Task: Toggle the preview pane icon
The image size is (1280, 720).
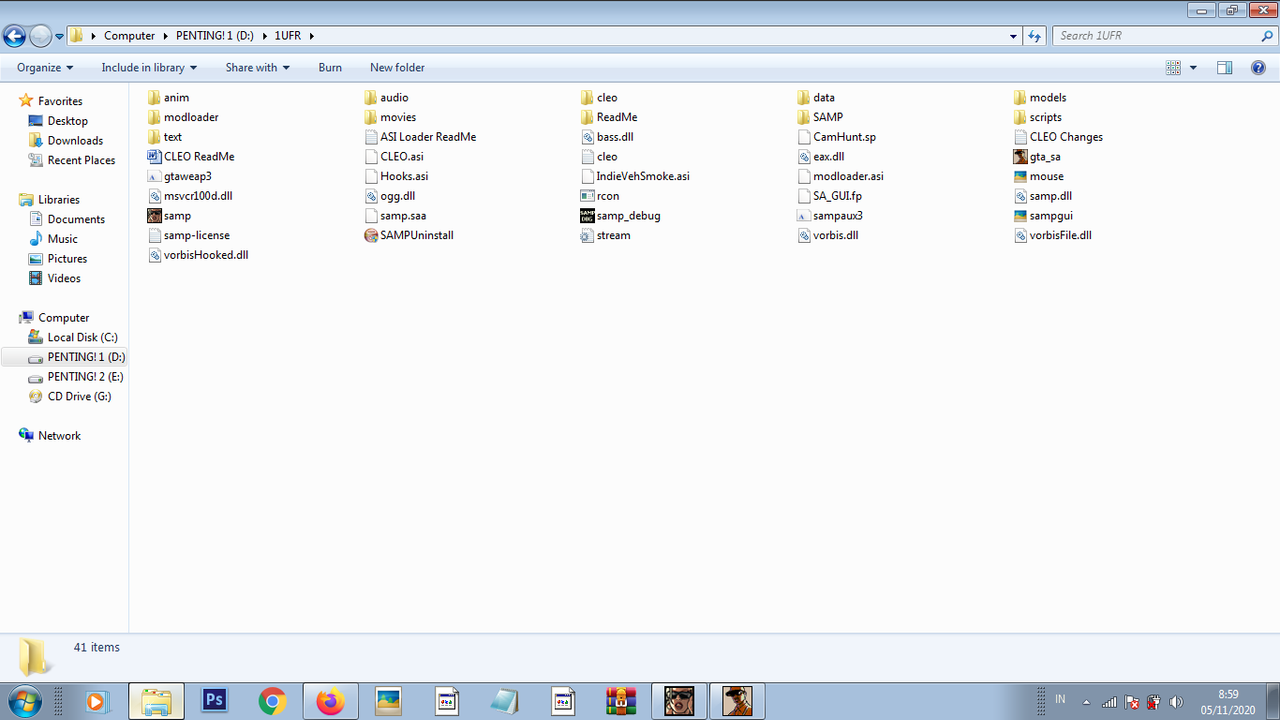Action: [1225, 68]
